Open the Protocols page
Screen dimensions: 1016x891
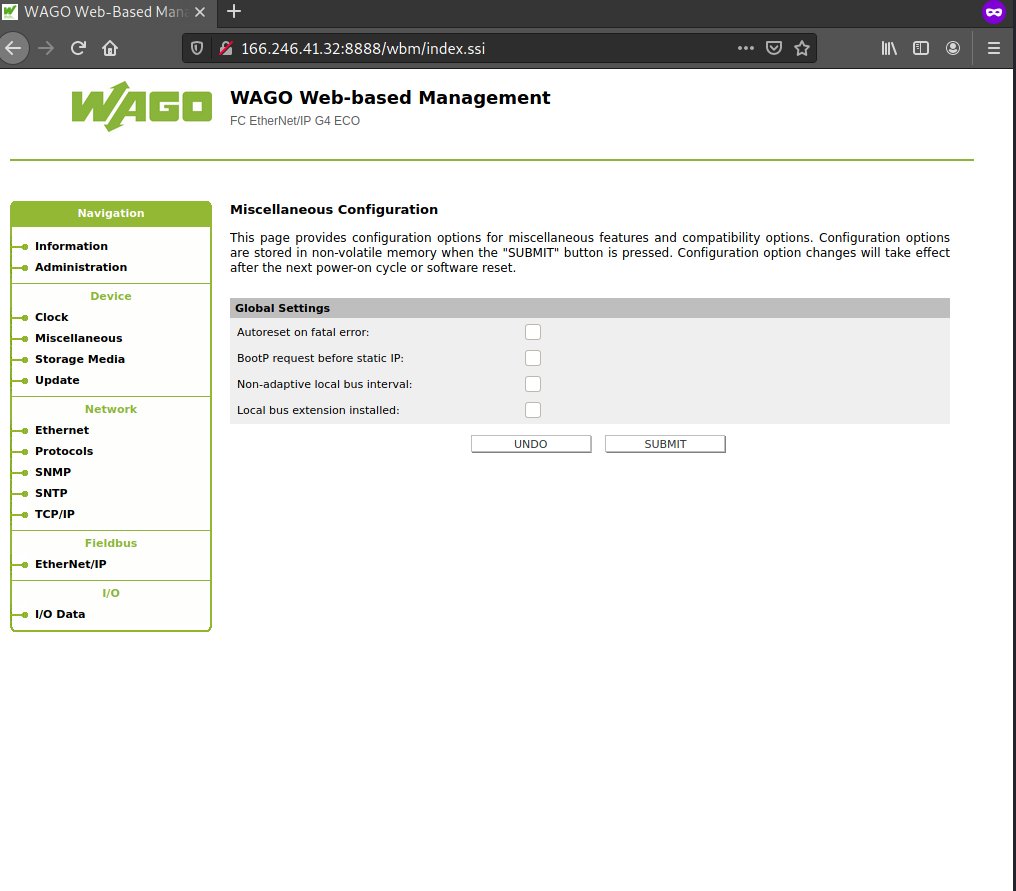pyautogui.click(x=64, y=451)
